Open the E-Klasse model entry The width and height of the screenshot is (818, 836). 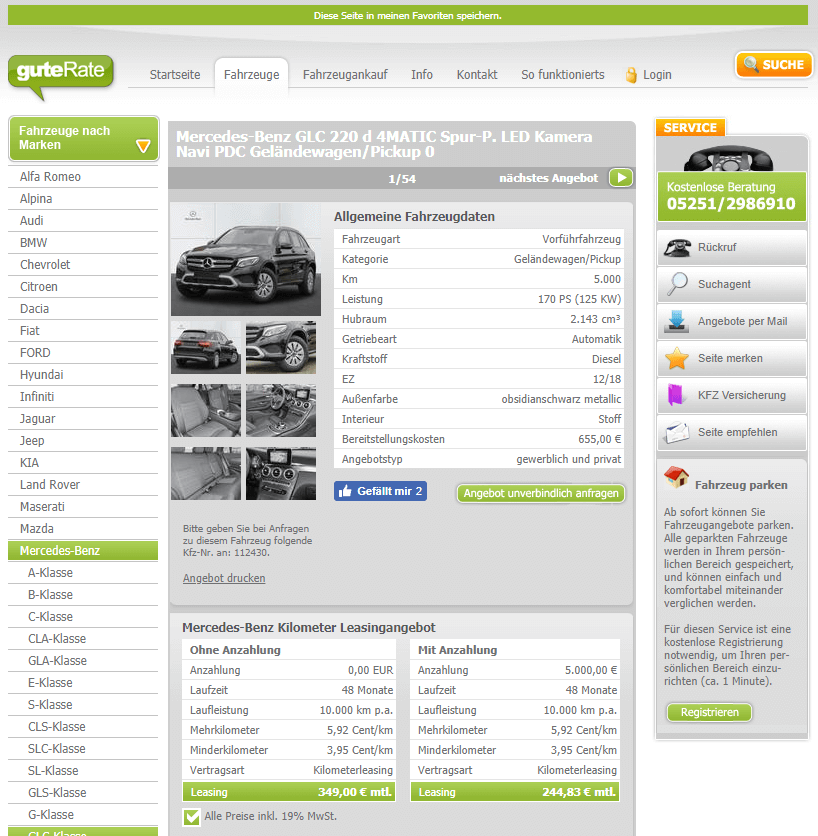(83, 682)
